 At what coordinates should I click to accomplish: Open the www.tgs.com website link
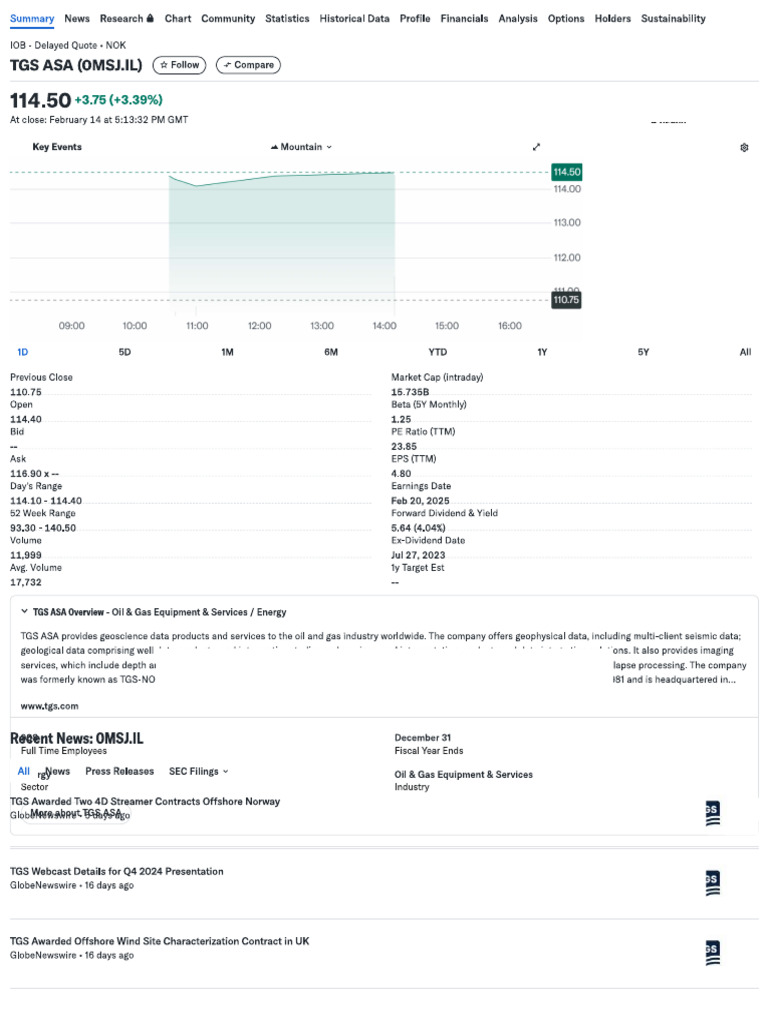coord(49,706)
